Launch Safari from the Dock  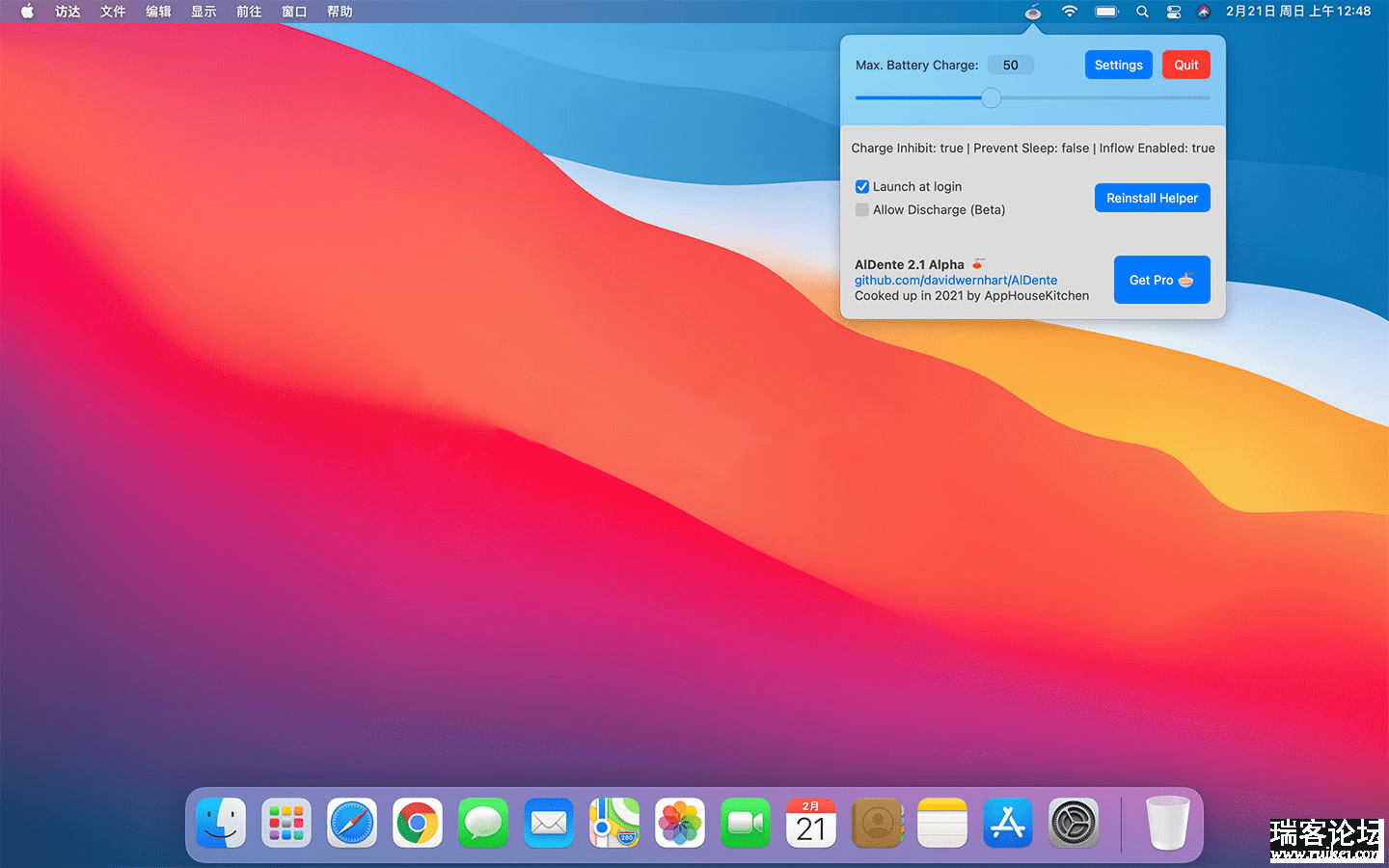point(352,823)
